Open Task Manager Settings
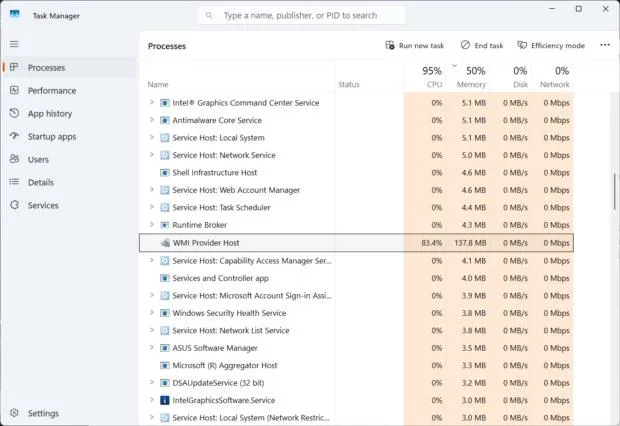This screenshot has height=426, width=620. 70,413
